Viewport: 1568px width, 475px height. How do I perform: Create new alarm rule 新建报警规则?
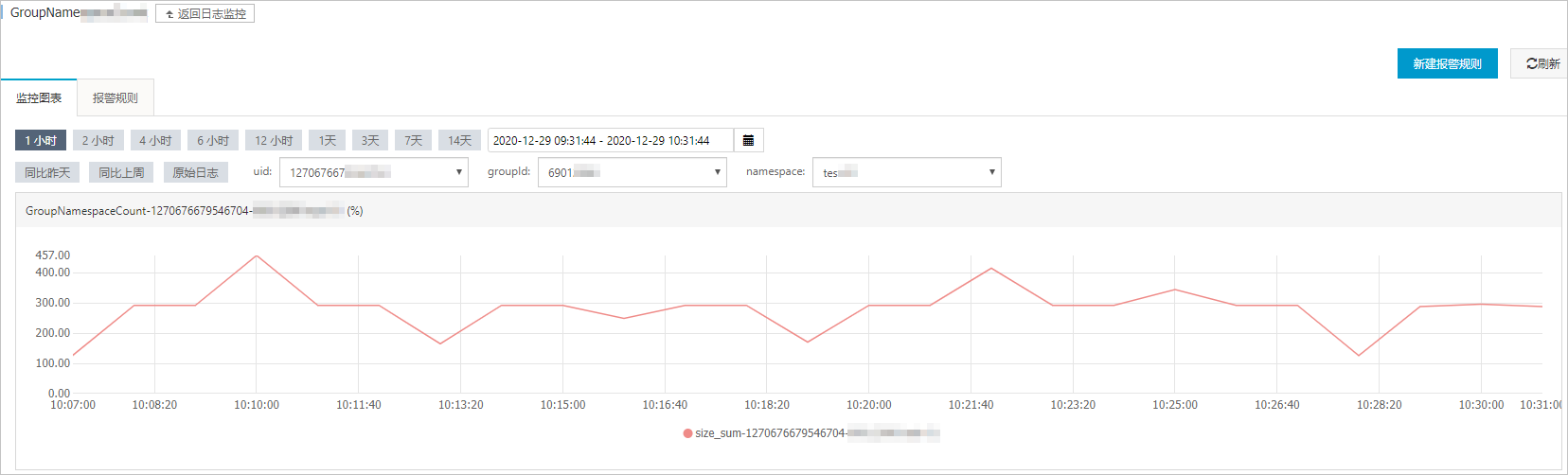coord(1447,63)
